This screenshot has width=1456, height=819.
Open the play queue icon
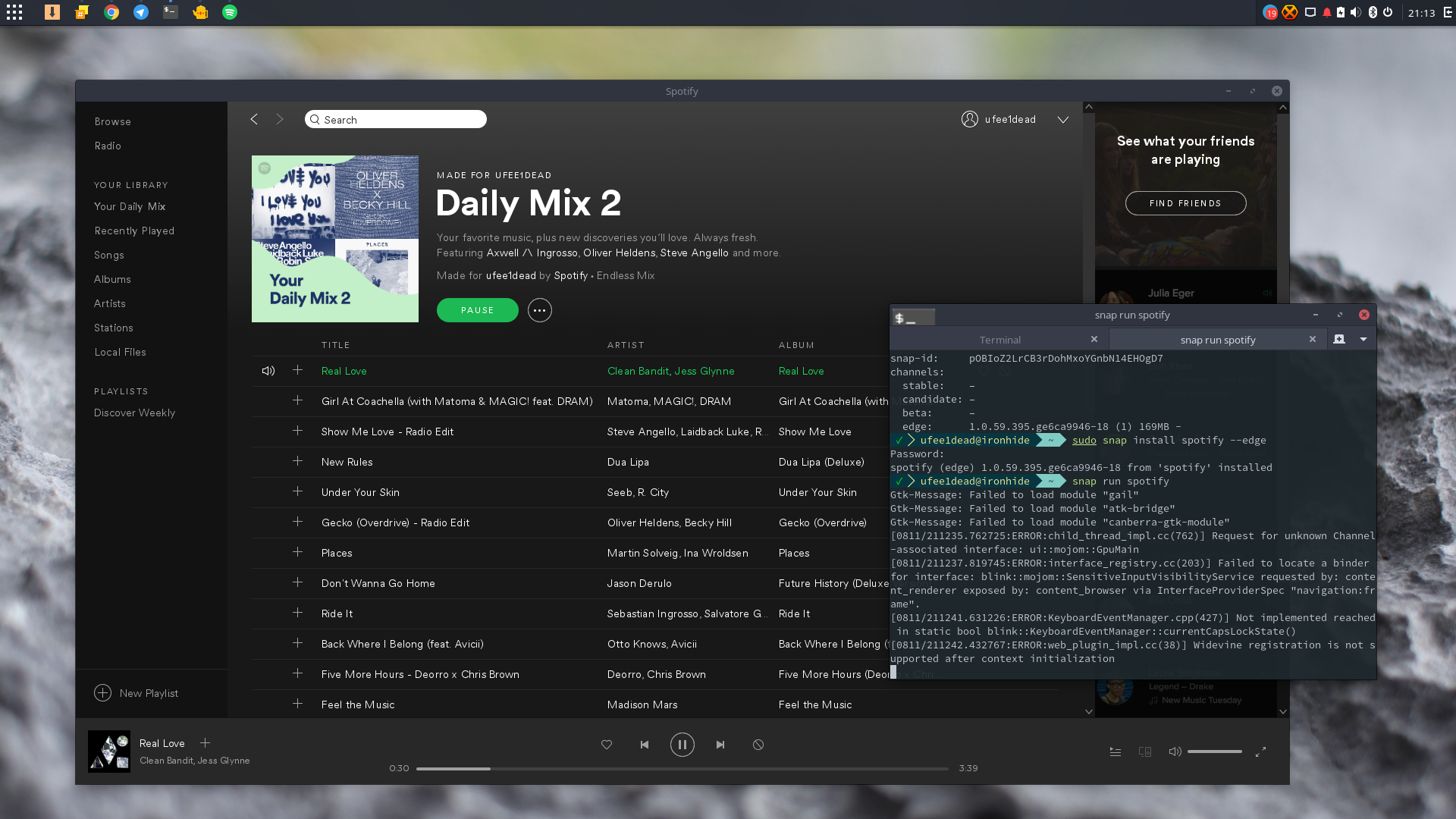tap(1116, 752)
